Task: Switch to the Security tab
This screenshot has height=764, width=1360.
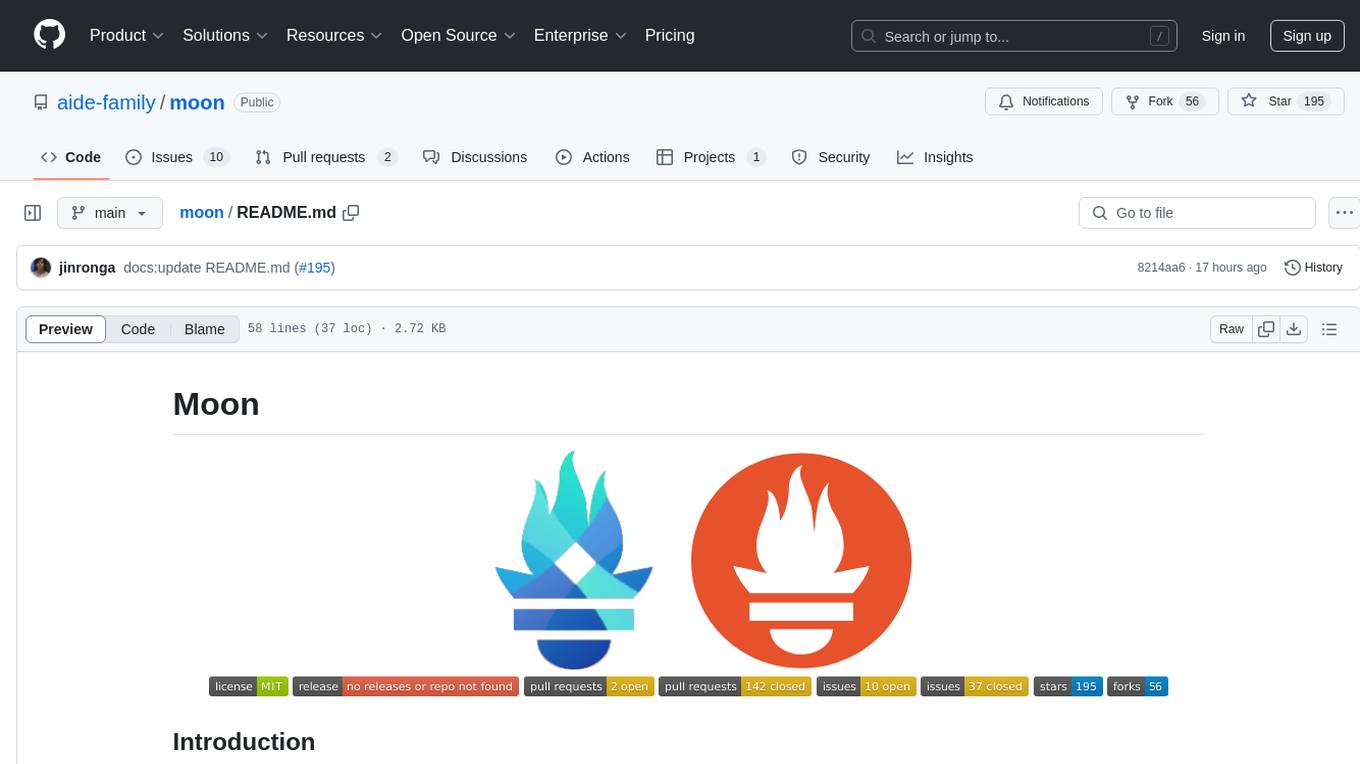Action: coord(830,157)
